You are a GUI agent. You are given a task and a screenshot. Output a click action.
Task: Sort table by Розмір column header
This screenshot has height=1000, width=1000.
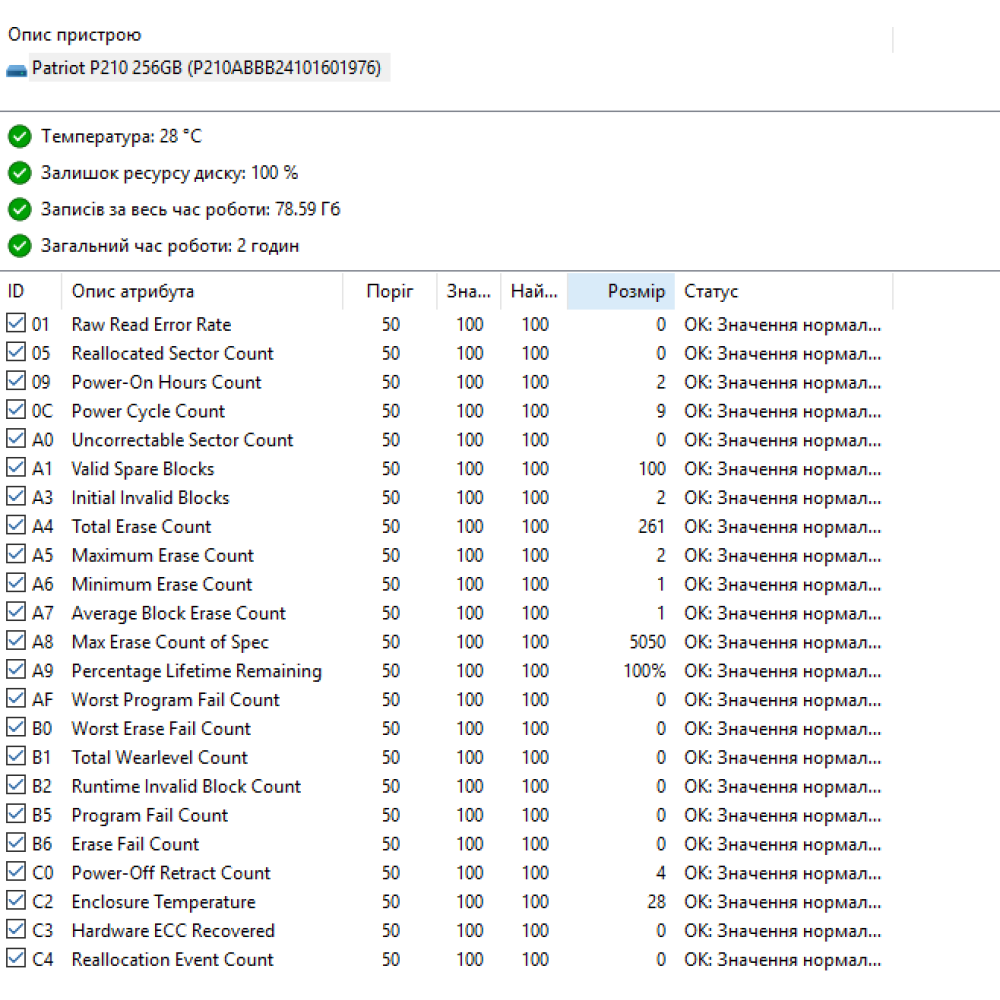[x=621, y=291]
